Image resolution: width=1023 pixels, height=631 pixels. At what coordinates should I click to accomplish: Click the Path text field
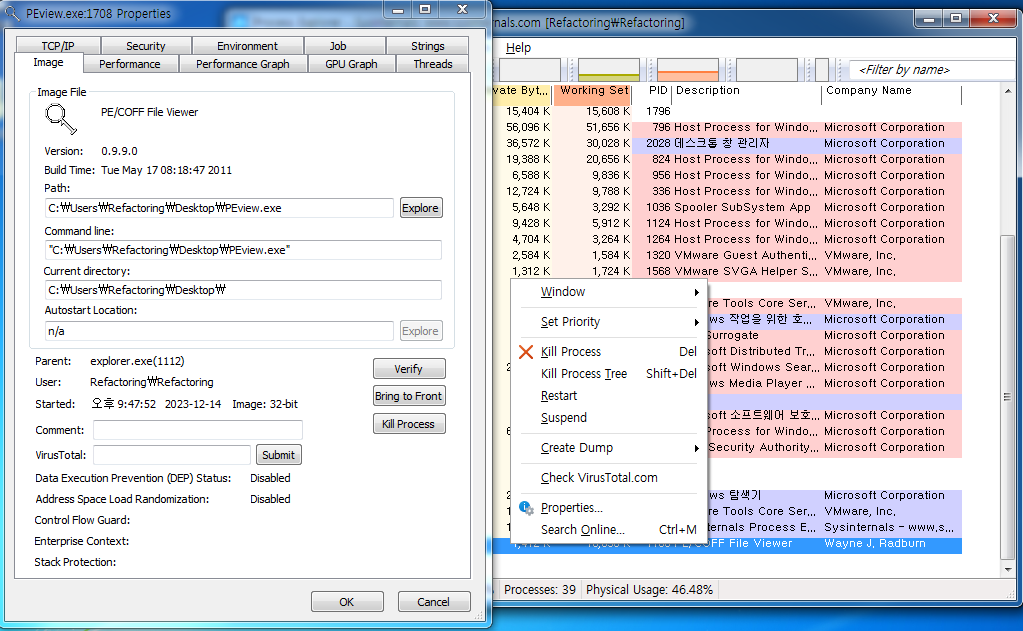pos(219,208)
